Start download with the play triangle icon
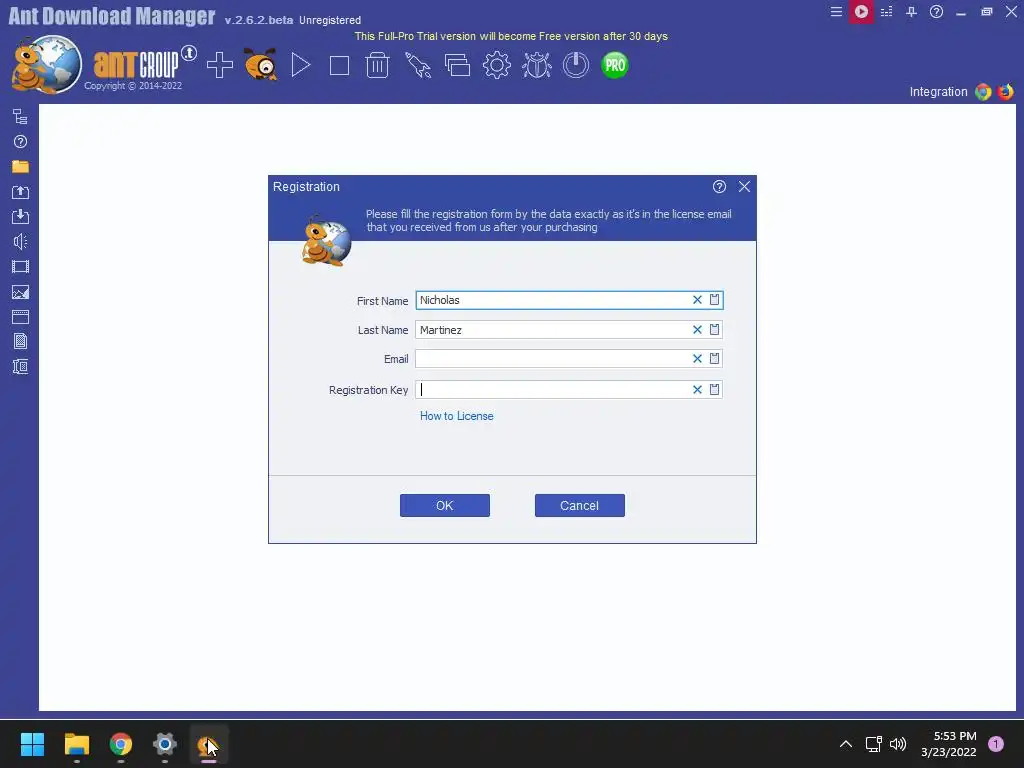 pos(300,65)
